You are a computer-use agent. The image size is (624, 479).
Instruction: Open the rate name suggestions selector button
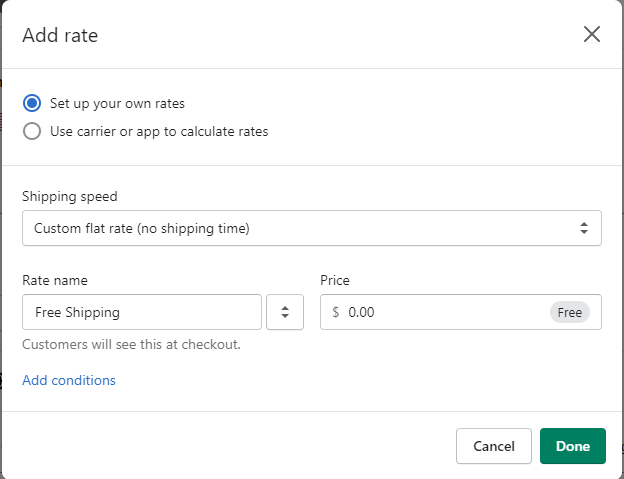pyautogui.click(x=285, y=312)
